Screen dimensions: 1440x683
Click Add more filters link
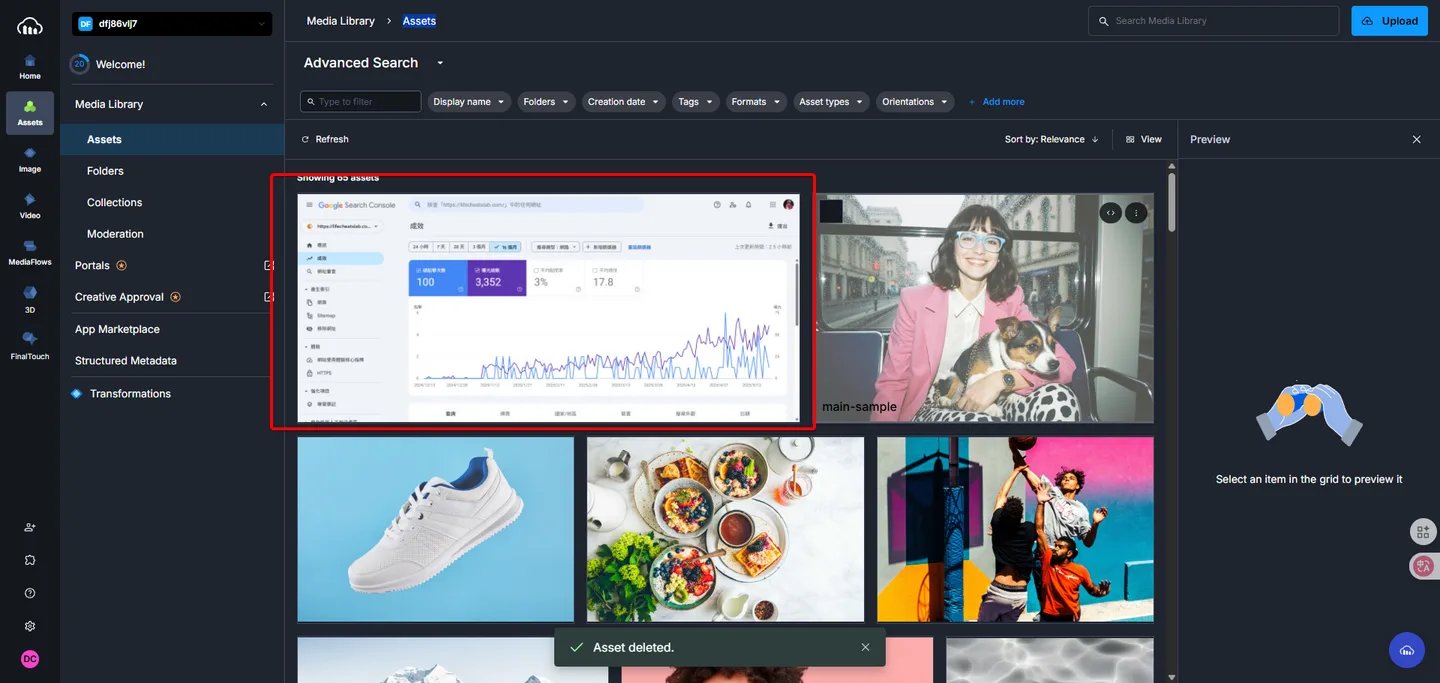click(996, 102)
